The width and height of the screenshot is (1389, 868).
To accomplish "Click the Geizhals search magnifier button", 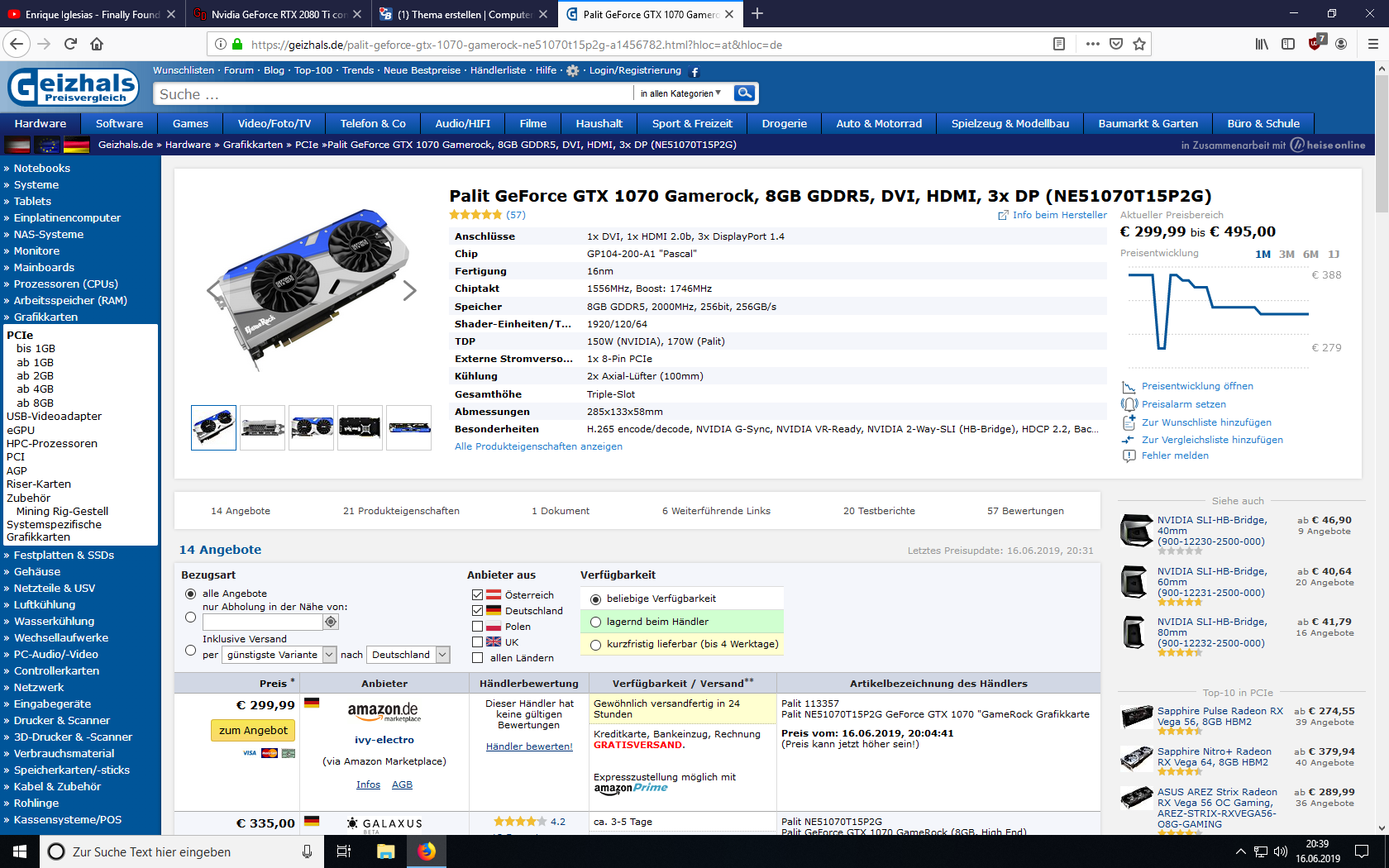I will 745,93.
